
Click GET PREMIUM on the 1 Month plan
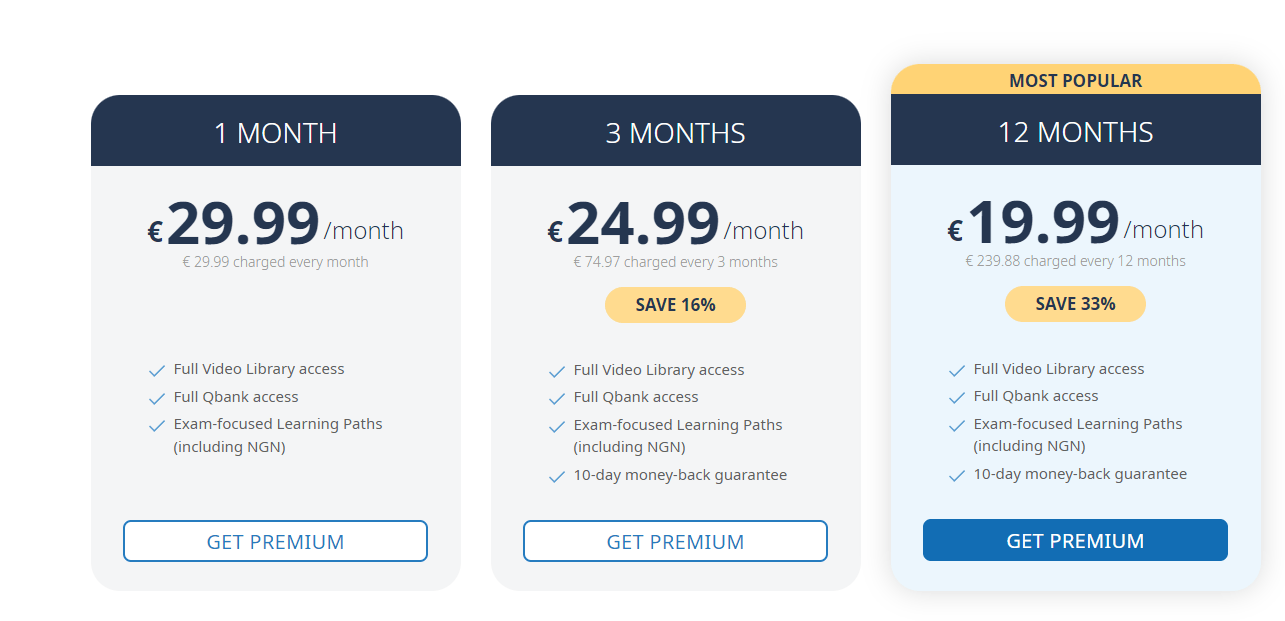tap(275, 540)
